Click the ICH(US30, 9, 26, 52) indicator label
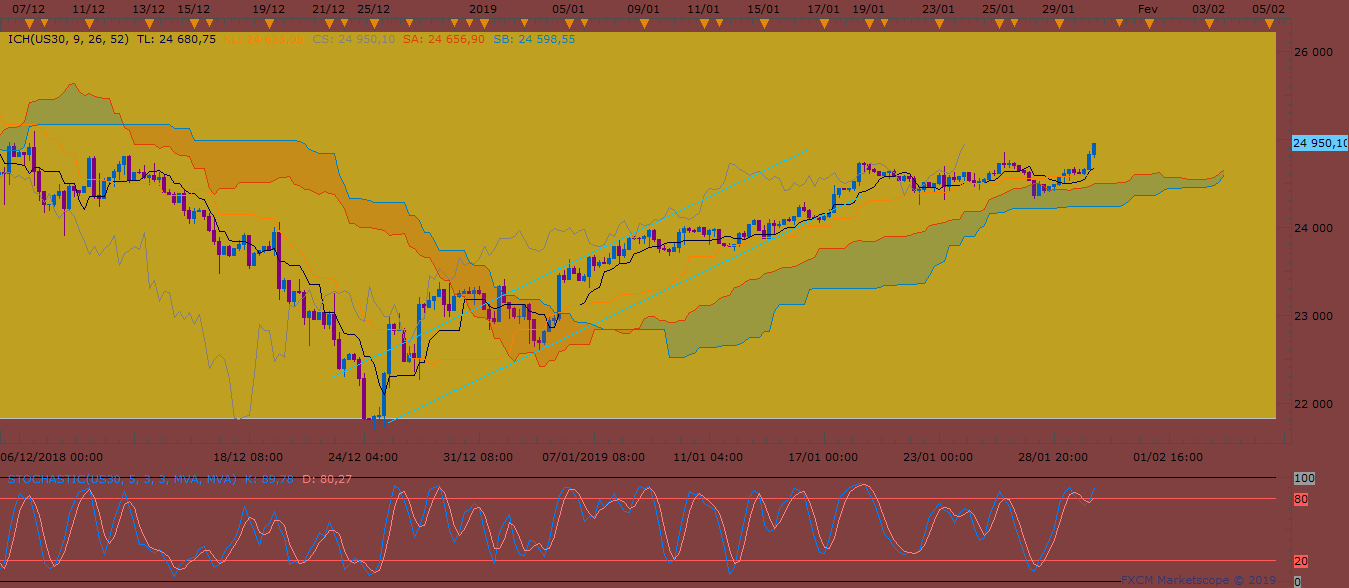This screenshot has height=588, width=1349. pyautogui.click(x=68, y=39)
